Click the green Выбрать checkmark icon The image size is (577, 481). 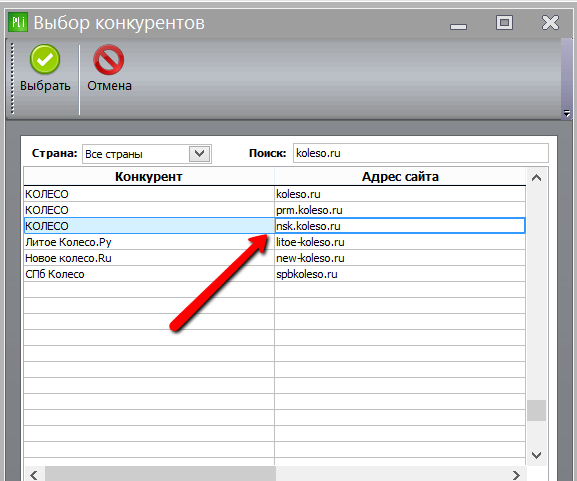[x=45, y=60]
